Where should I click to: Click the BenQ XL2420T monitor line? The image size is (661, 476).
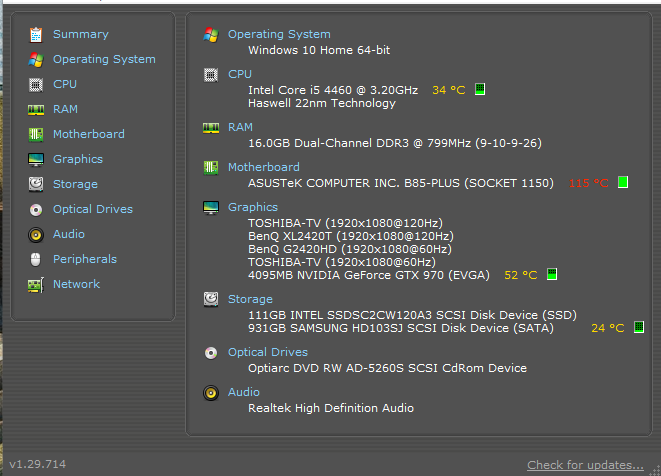pyautogui.click(x=351, y=236)
